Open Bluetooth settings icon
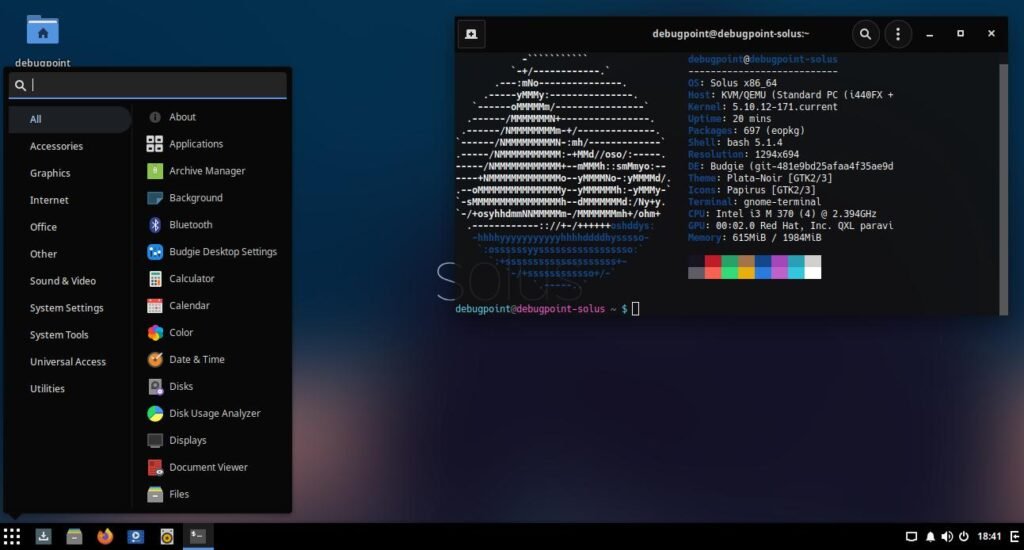 [x=155, y=225]
